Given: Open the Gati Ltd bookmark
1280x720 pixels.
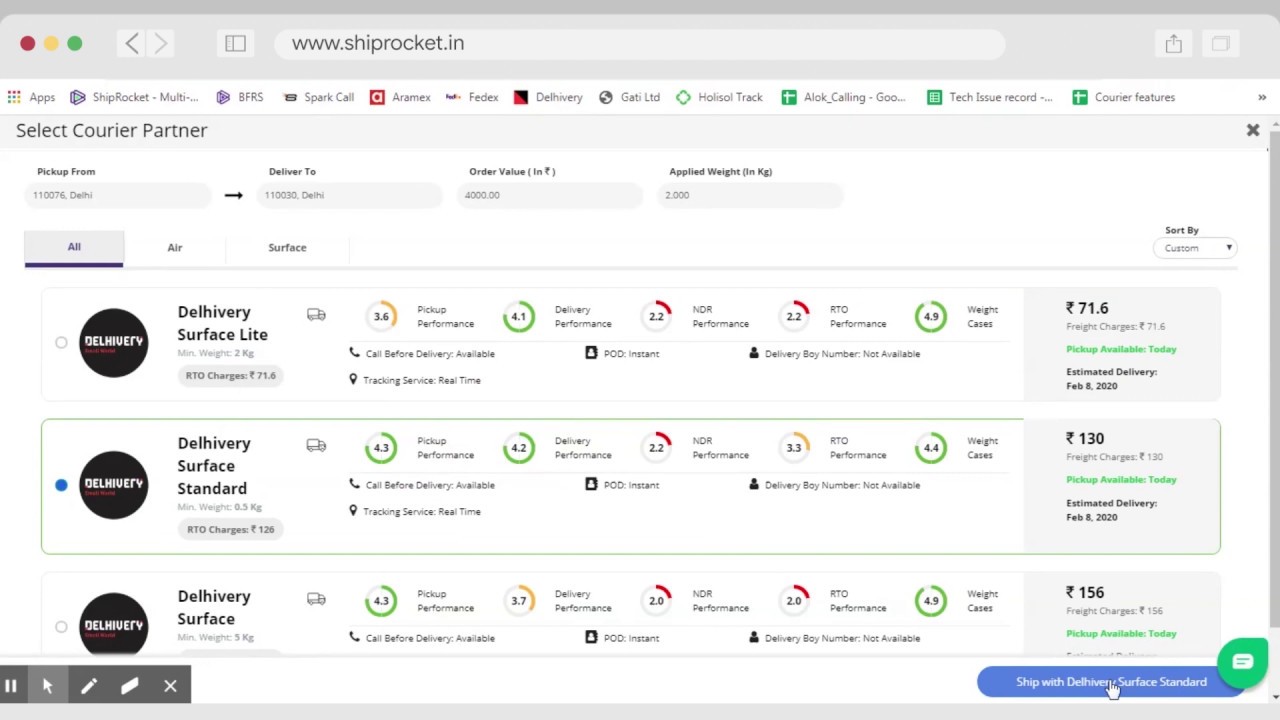Looking at the screenshot, I should click(630, 97).
